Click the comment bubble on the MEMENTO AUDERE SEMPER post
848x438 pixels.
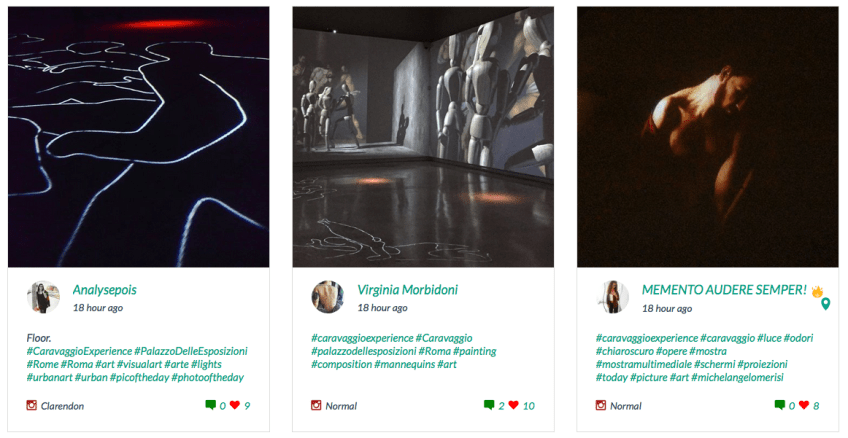[x=779, y=404]
